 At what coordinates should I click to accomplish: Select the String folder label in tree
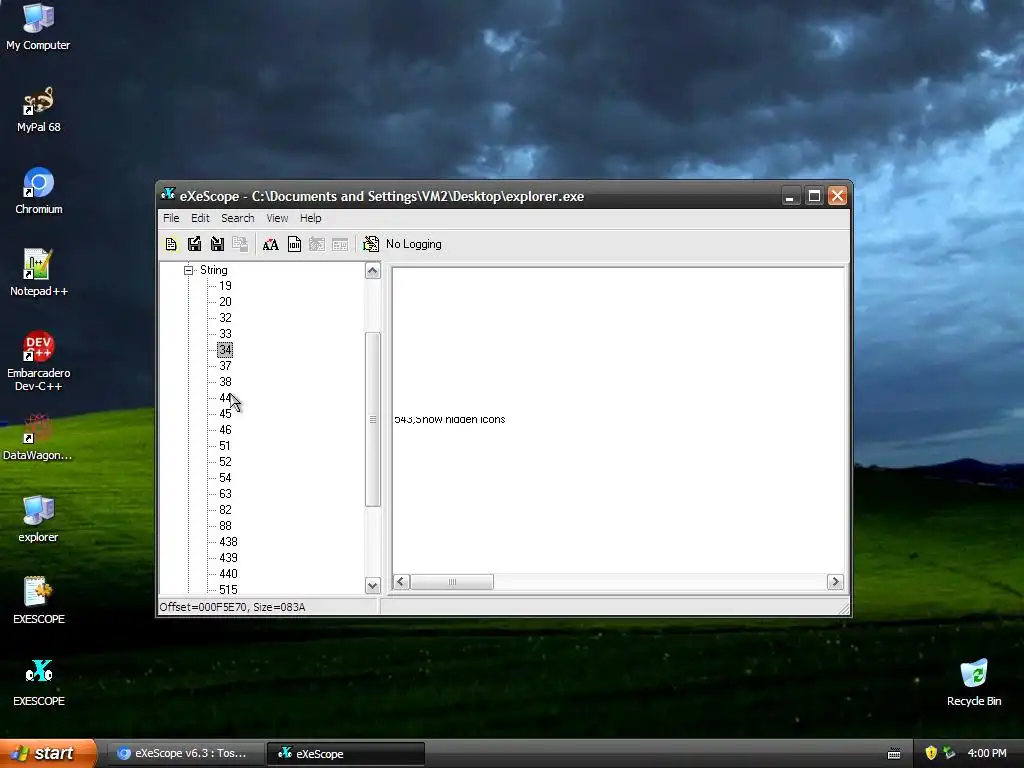[x=214, y=270]
